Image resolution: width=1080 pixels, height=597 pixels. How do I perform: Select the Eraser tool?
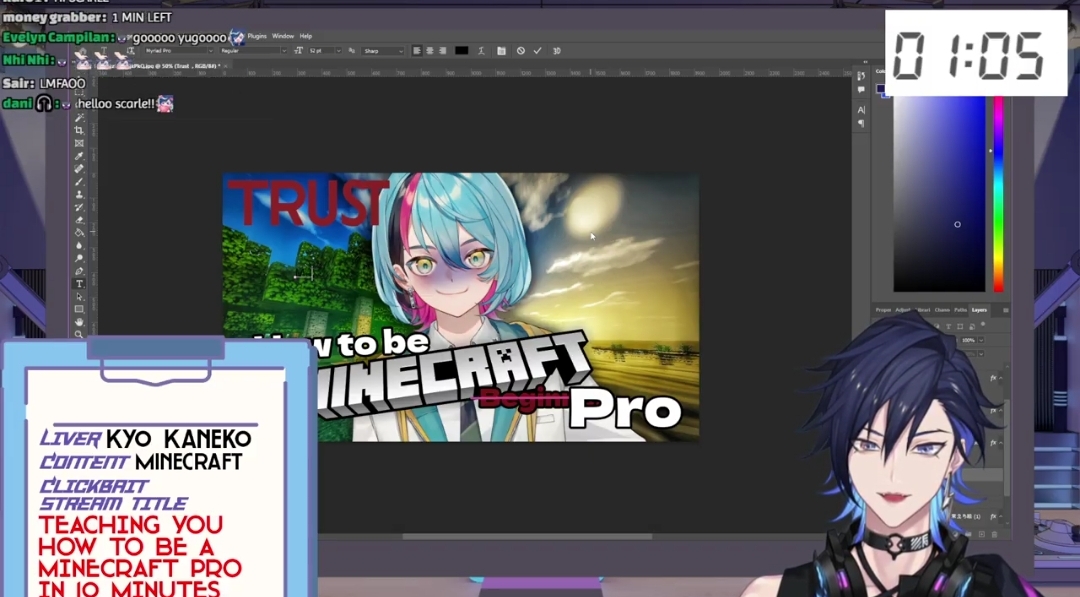pos(79,220)
